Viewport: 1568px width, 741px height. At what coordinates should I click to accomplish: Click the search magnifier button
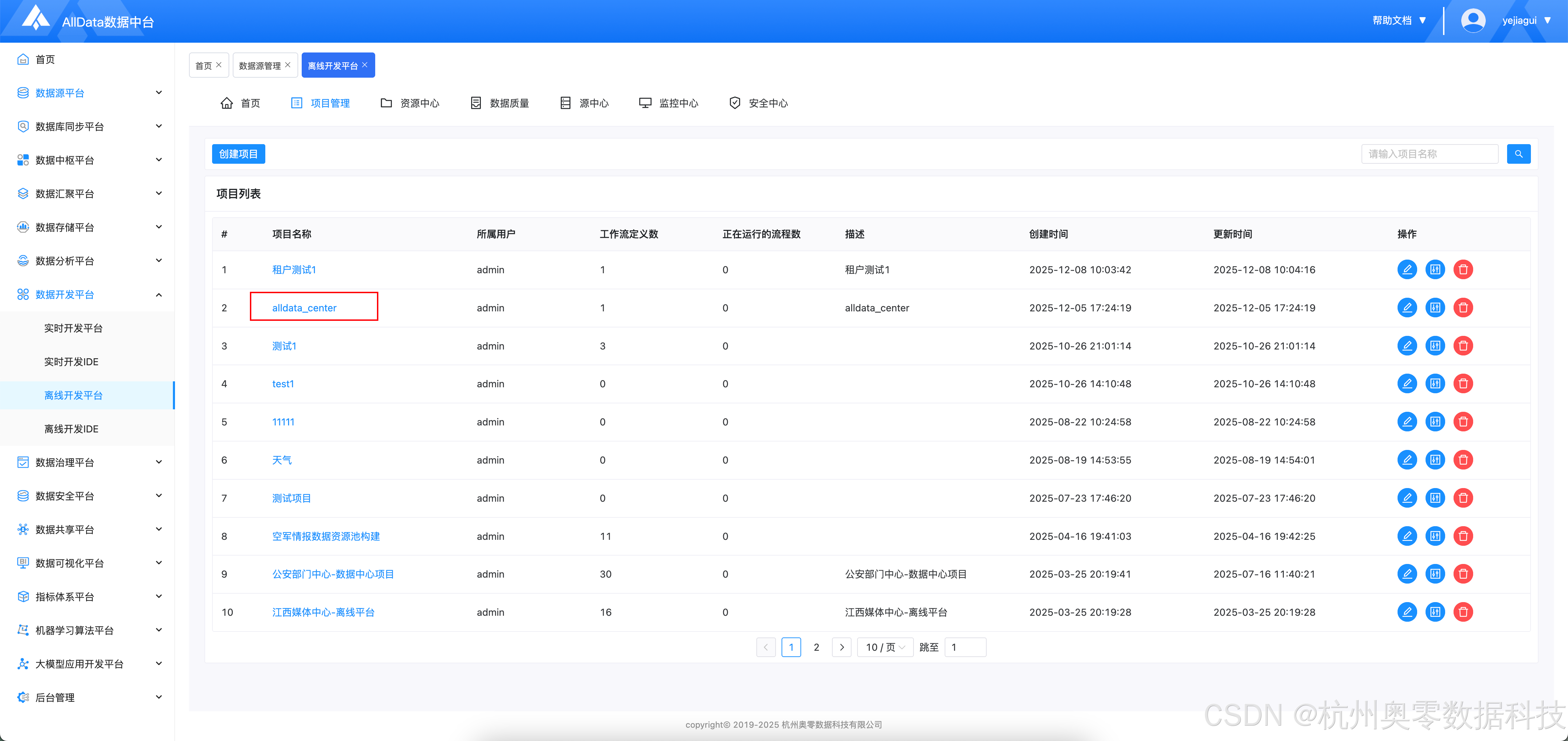pos(1518,154)
